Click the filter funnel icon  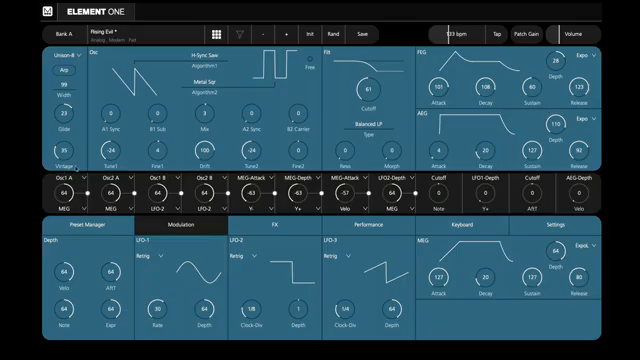tap(240, 34)
